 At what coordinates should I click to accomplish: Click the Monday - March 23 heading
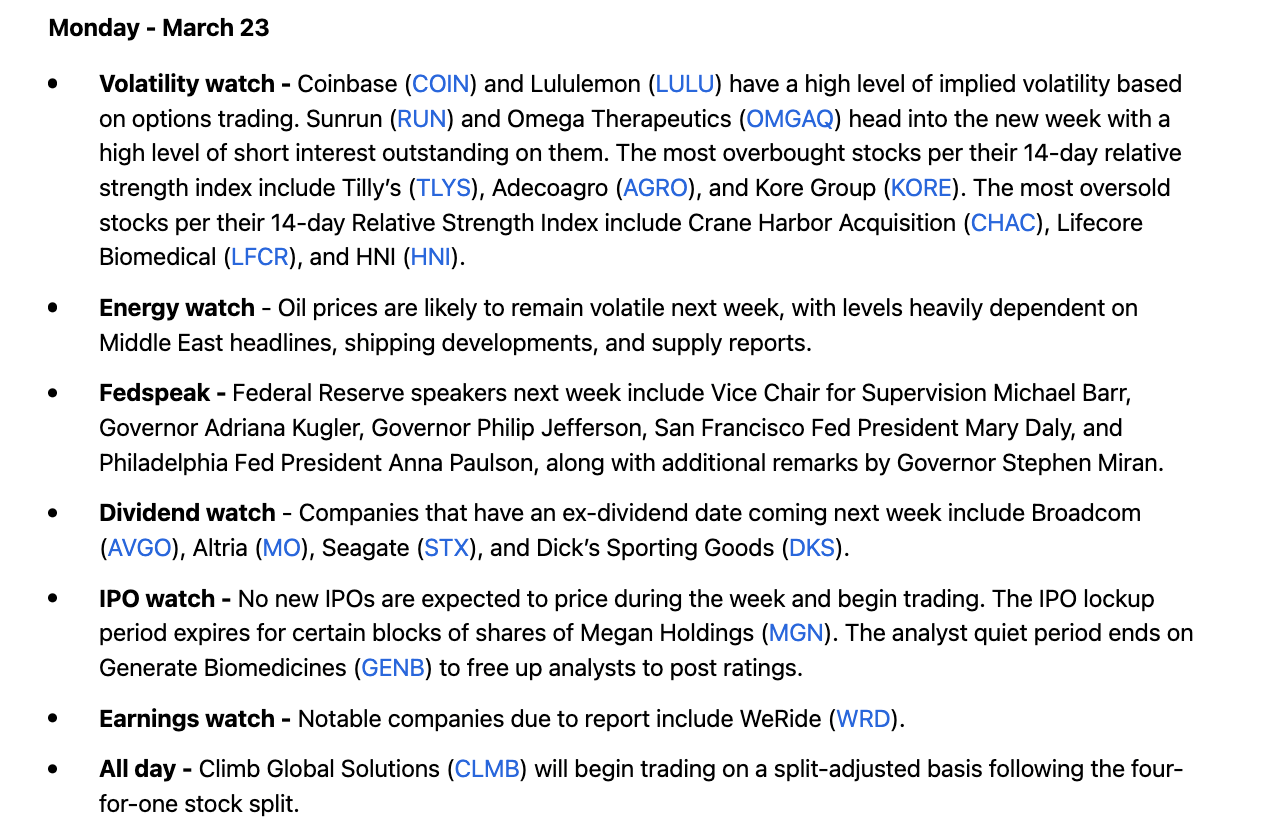tap(159, 28)
